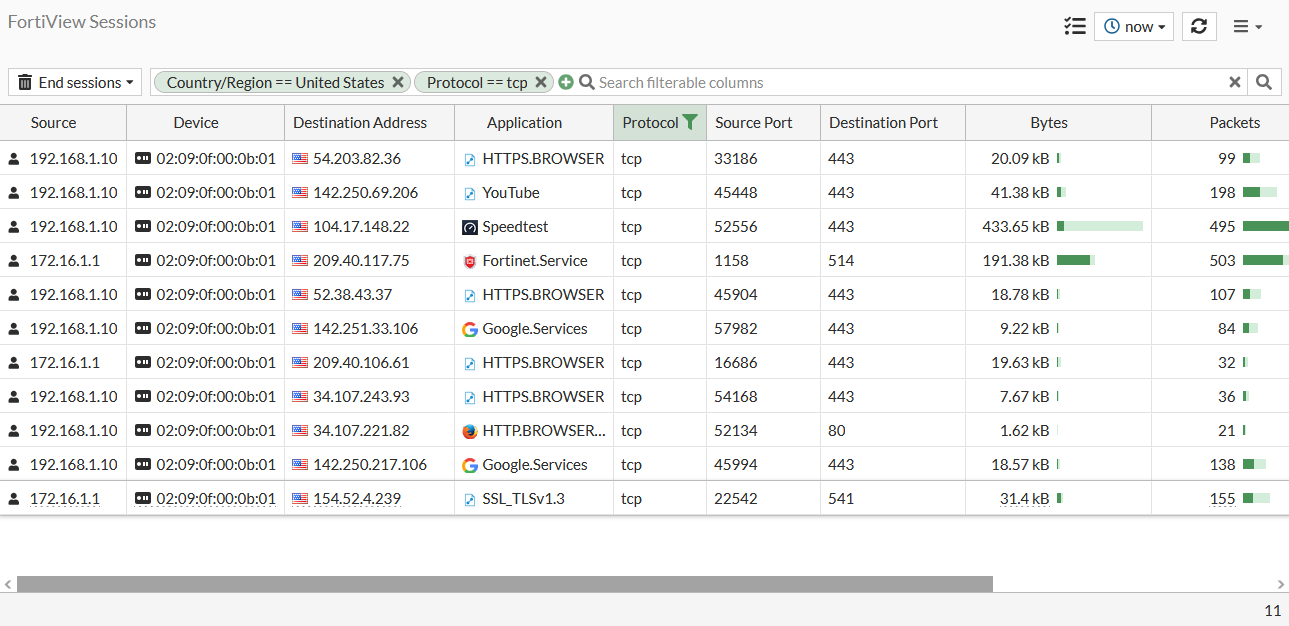Click the Fortinet.Service shield icon
This screenshot has width=1289, height=626.
tap(469, 260)
